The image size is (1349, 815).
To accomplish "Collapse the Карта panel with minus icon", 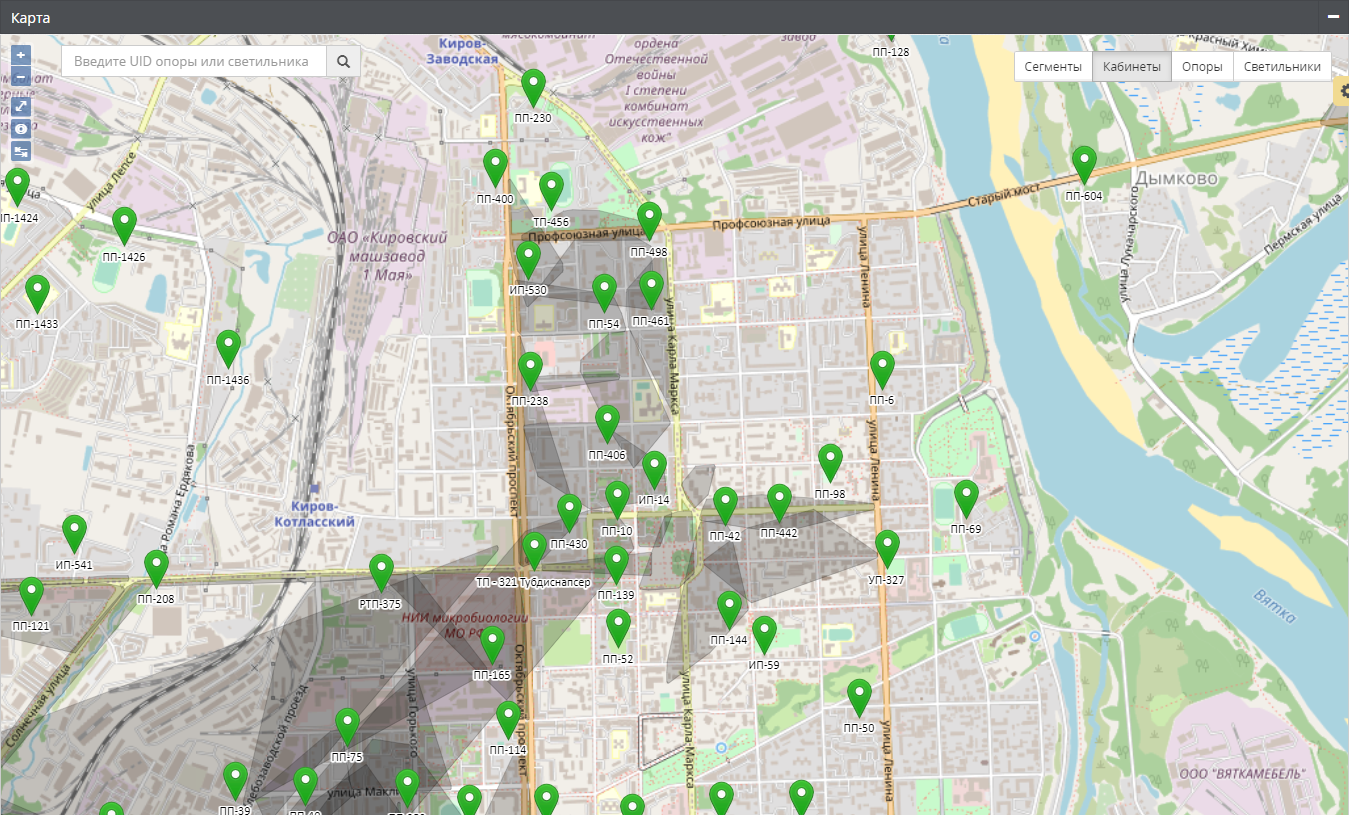I will coord(1332,18).
